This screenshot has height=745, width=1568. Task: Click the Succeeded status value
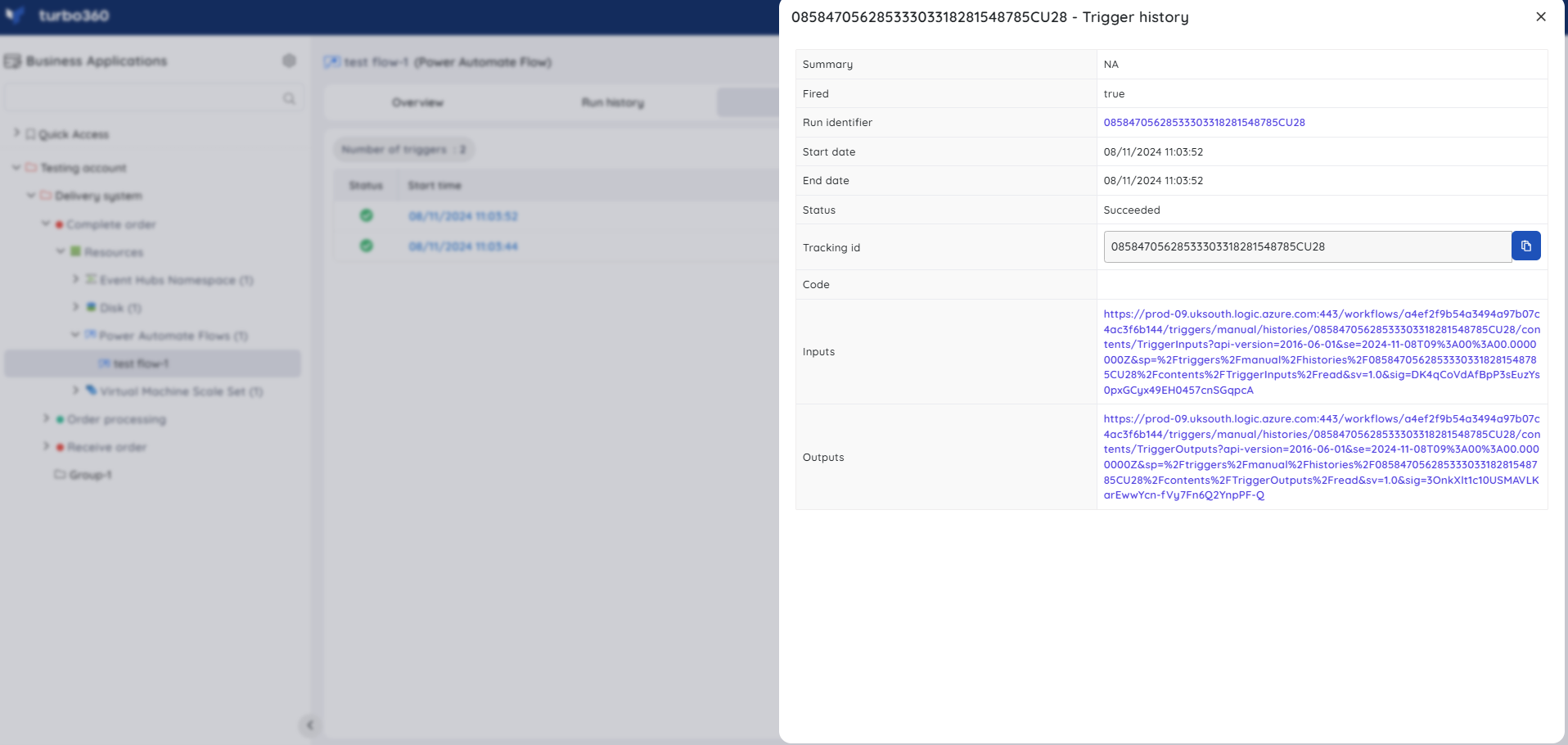(x=1132, y=210)
